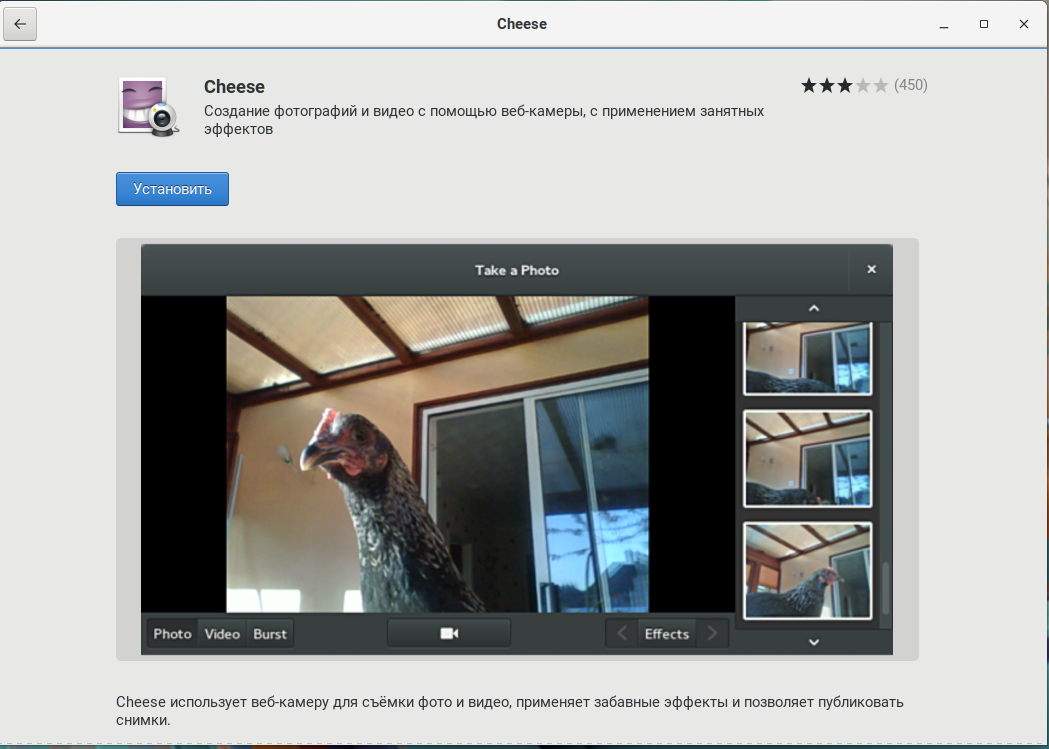The width and height of the screenshot is (1049, 749).
Task: Switch to the Burst mode tab
Action: [x=270, y=634]
